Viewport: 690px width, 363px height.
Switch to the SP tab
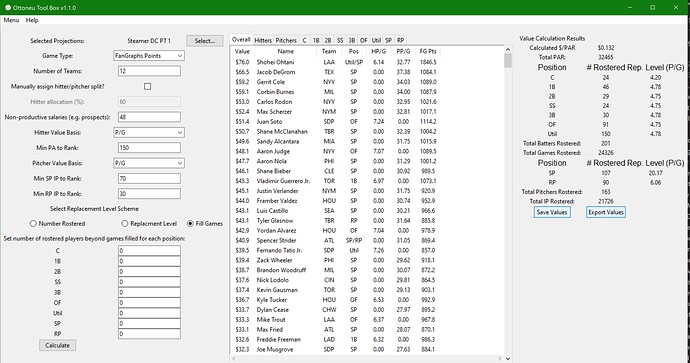[x=389, y=40]
